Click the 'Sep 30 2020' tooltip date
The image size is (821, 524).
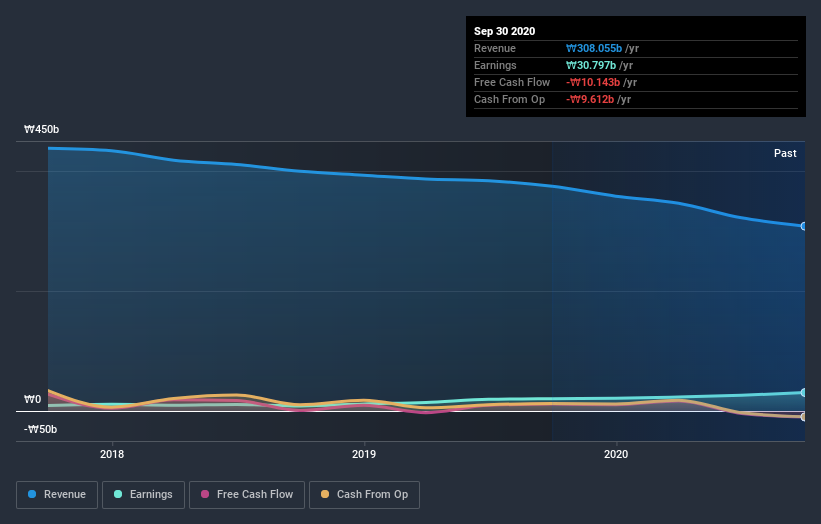(x=504, y=31)
